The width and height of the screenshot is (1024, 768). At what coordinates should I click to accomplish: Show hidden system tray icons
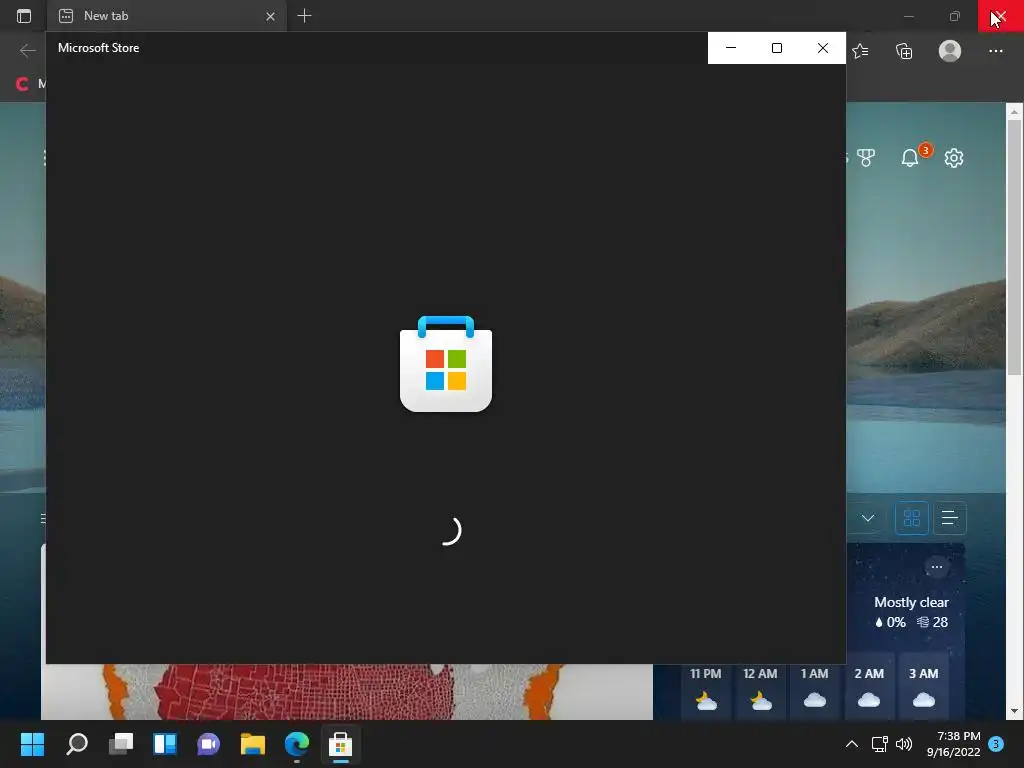point(852,744)
